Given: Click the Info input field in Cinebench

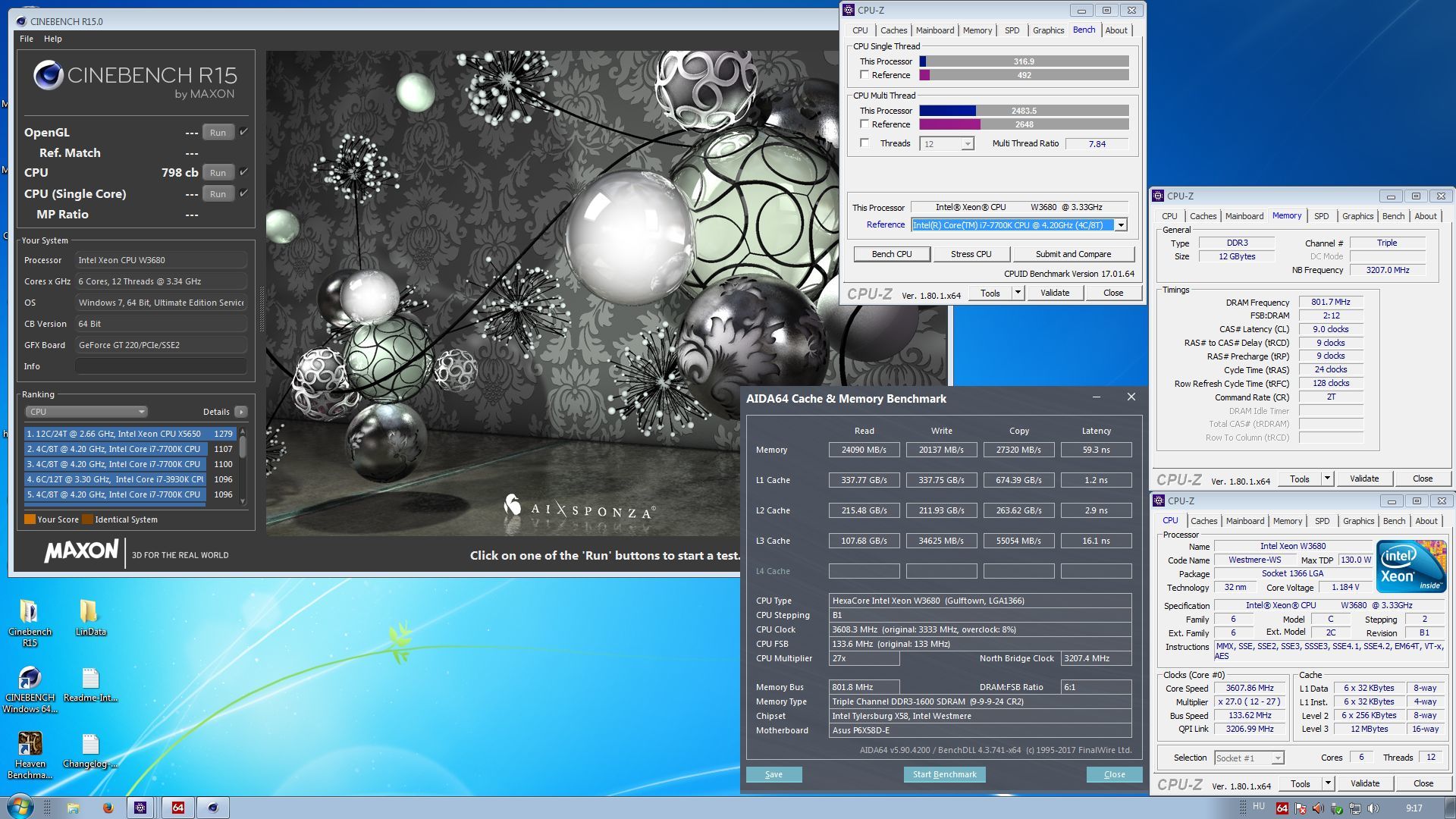Looking at the screenshot, I should tap(161, 366).
